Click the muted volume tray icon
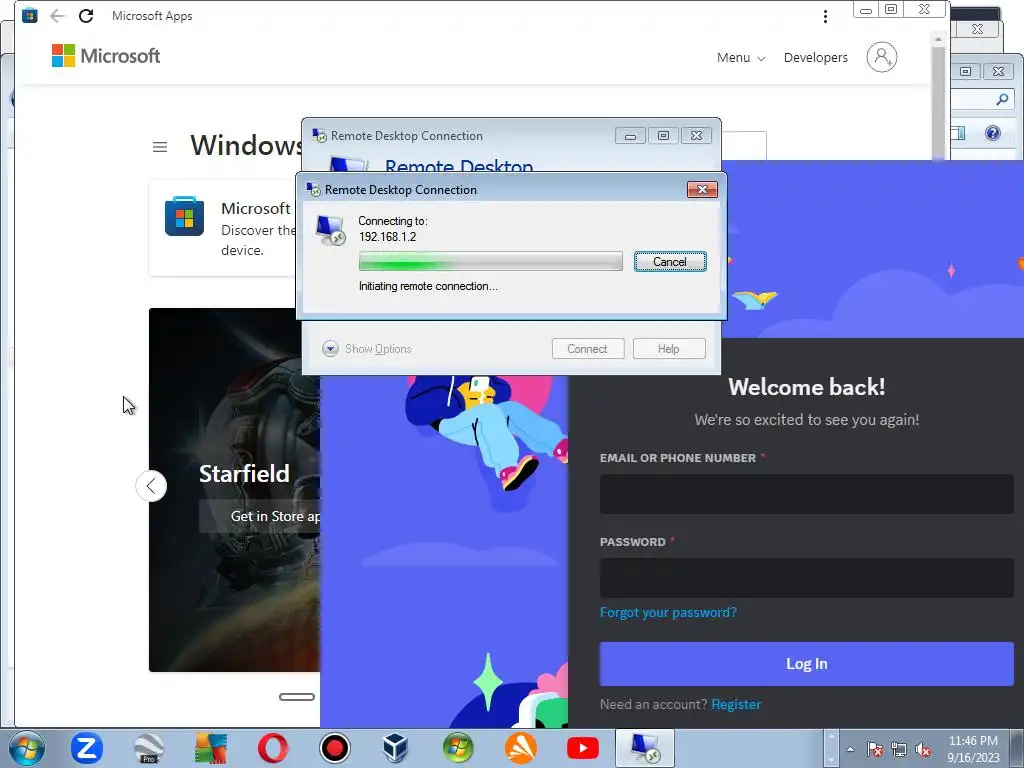 point(923,749)
